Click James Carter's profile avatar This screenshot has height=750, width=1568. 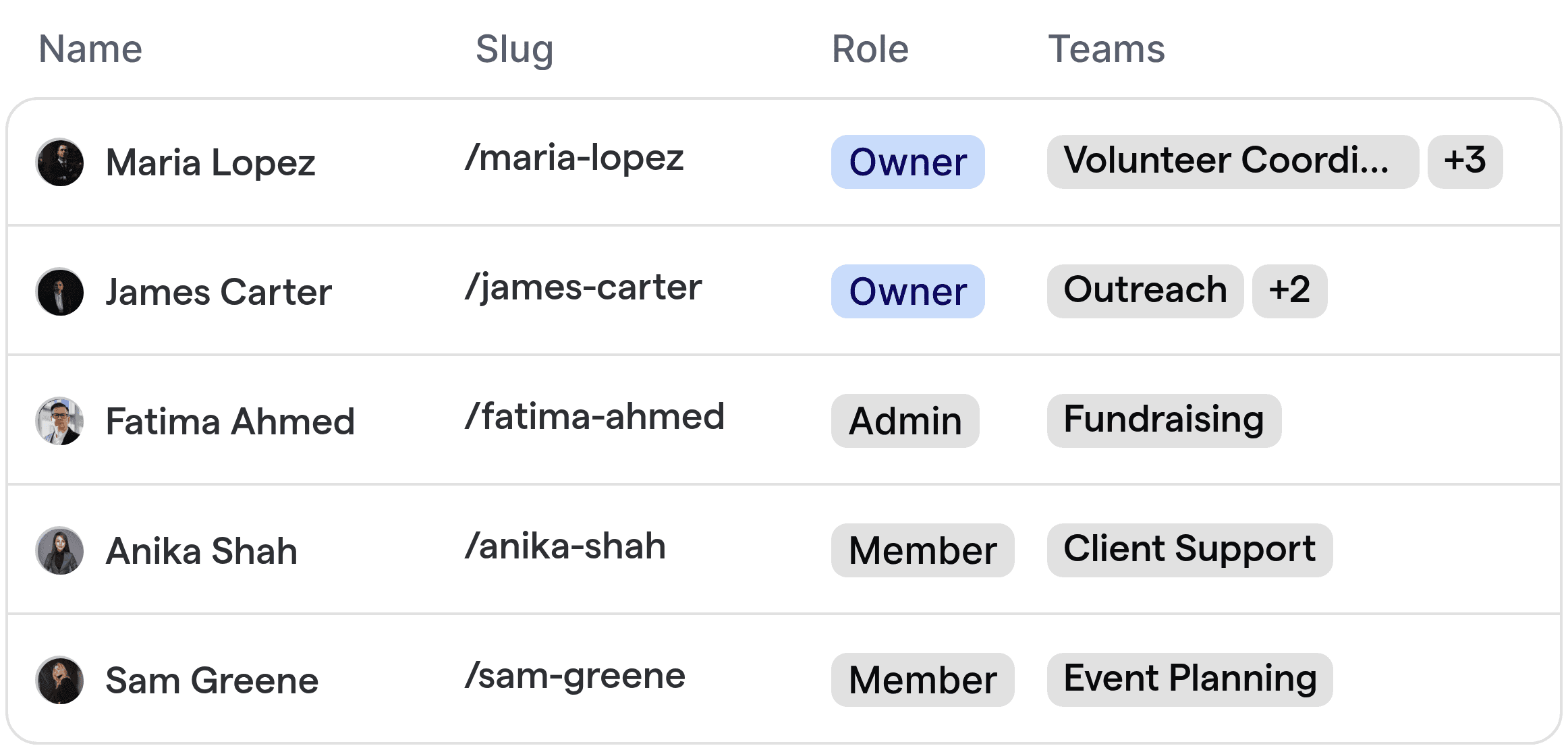tap(59, 291)
